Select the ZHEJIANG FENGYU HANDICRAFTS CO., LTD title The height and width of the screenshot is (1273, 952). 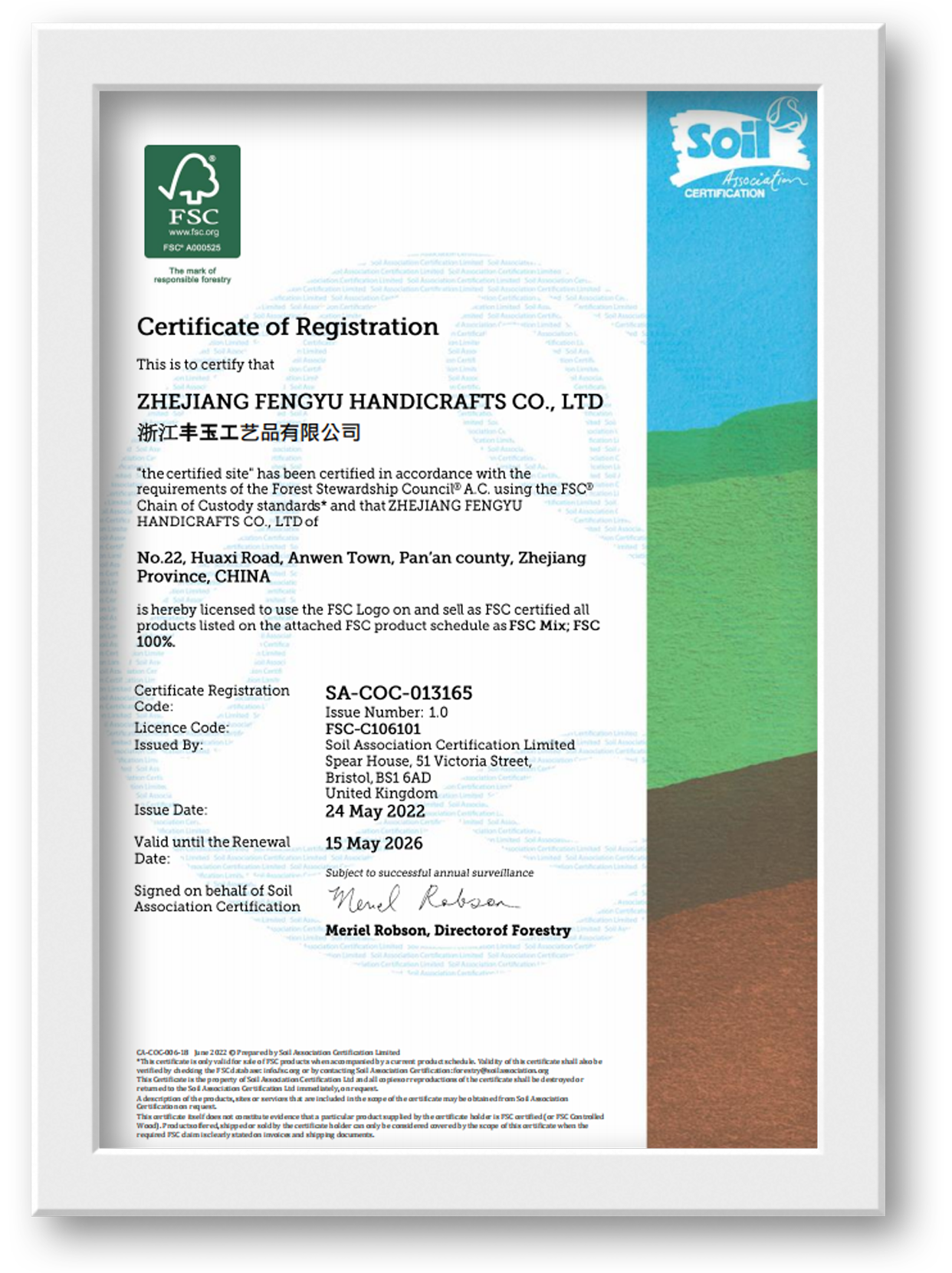[369, 402]
